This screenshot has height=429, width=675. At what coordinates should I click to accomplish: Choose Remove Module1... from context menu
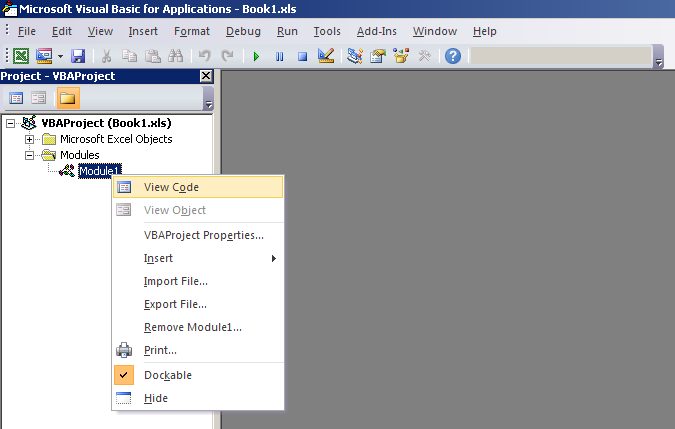[198, 327]
